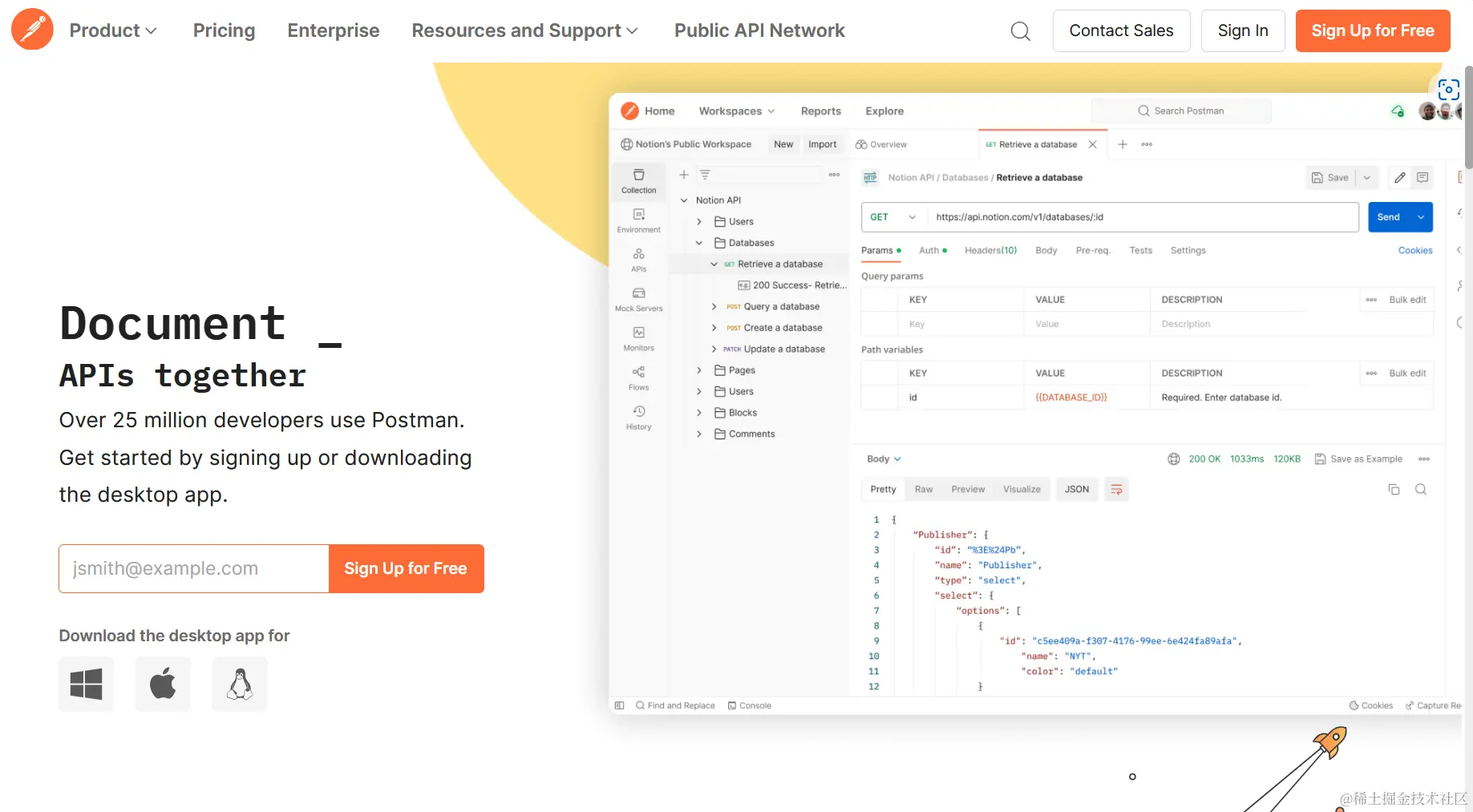Click Bulk edit for Query params
The width and height of the screenshot is (1473, 812).
tap(1407, 299)
